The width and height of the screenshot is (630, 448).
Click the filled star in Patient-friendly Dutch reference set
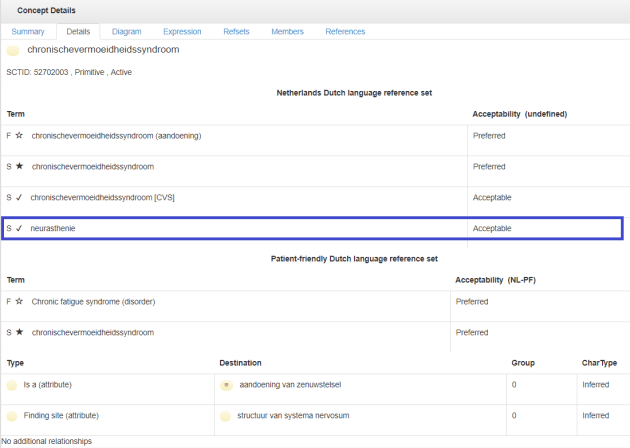pyautogui.click(x=19, y=333)
